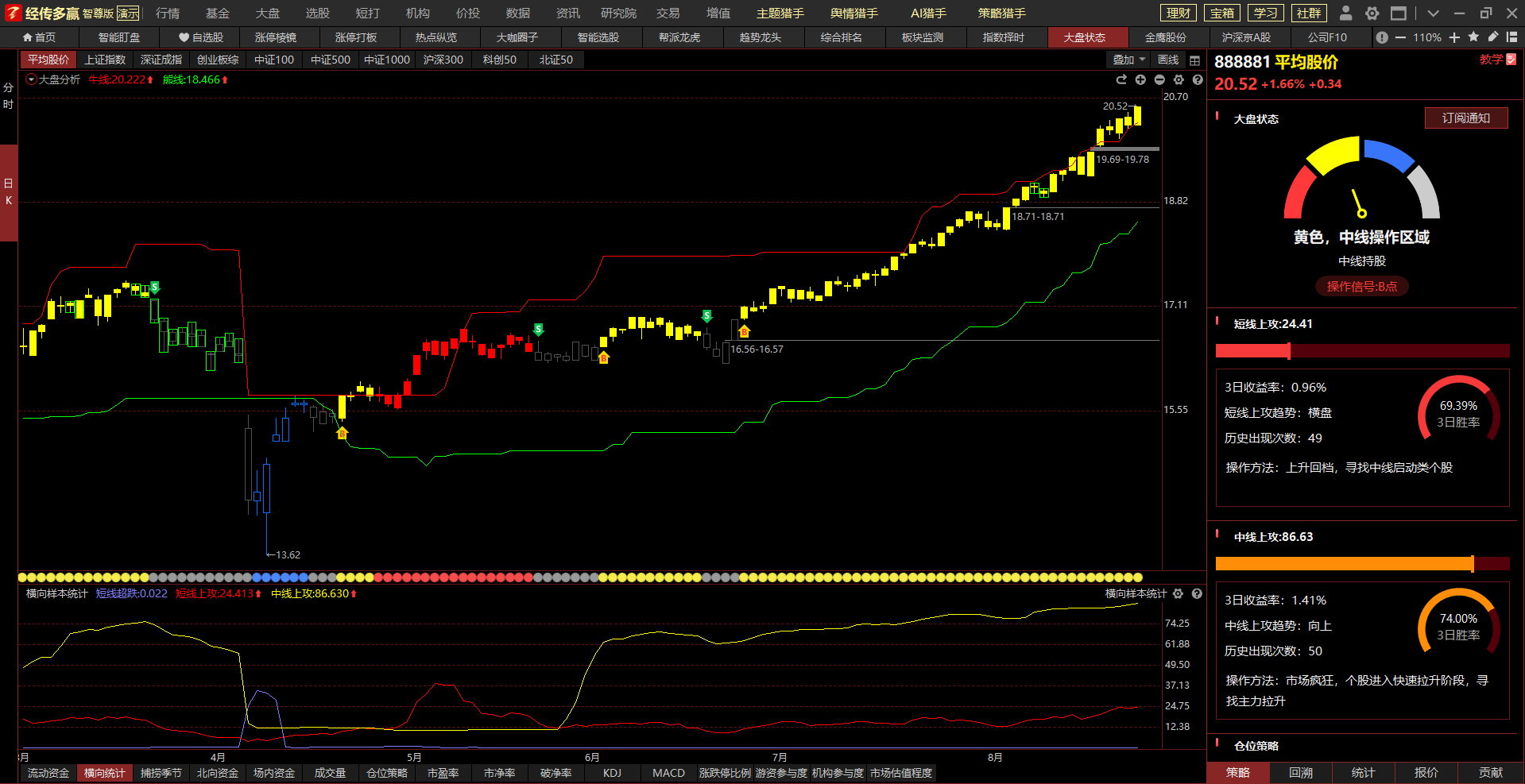Open the 基金 menu
This screenshot has height=784, width=1525.
tap(217, 14)
